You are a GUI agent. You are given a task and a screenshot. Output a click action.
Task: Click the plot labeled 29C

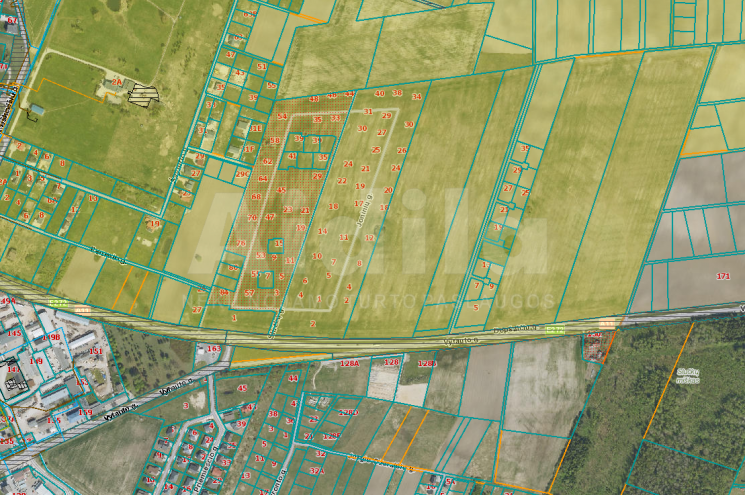241,174
